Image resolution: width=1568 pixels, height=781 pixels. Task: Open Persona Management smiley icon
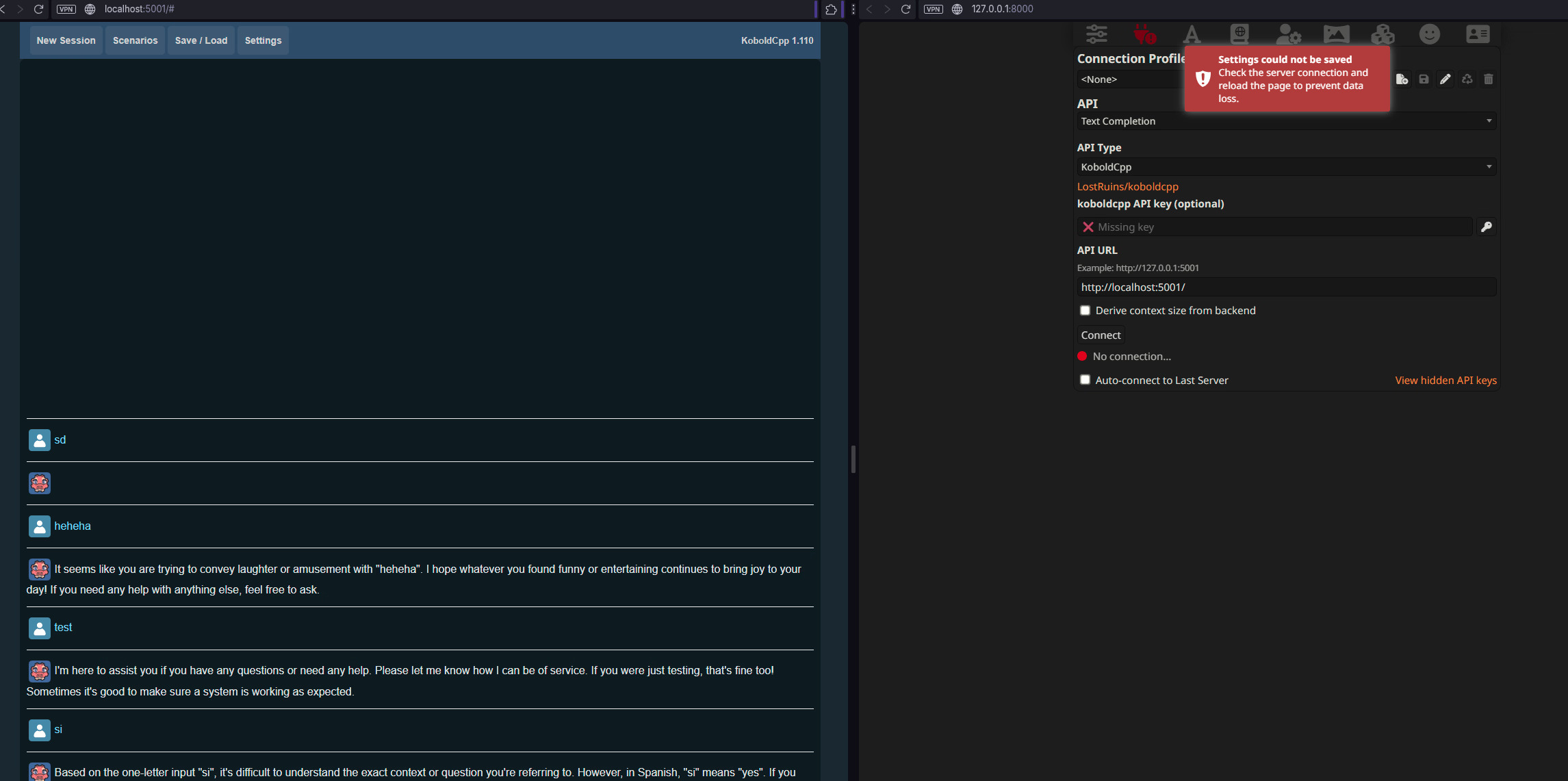(1430, 34)
